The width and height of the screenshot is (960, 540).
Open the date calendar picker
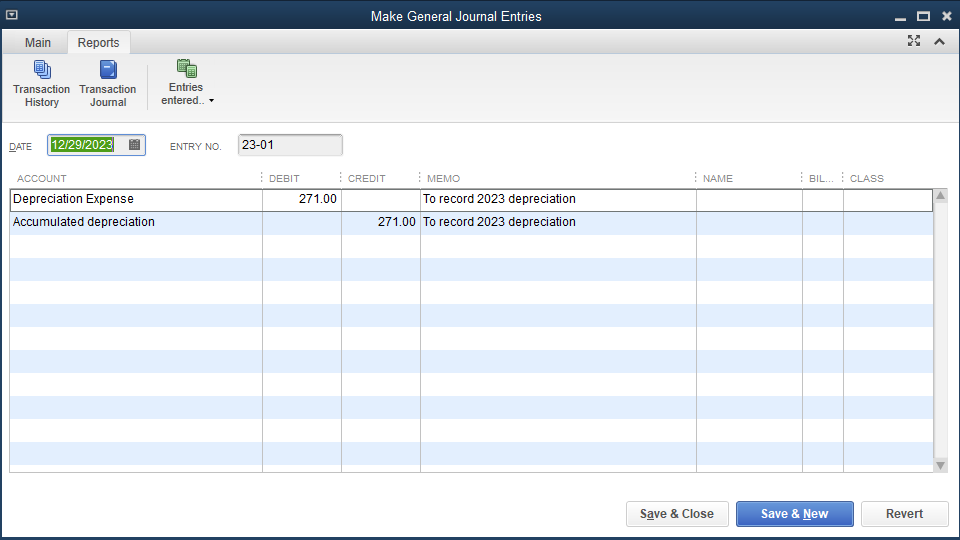[135, 144]
